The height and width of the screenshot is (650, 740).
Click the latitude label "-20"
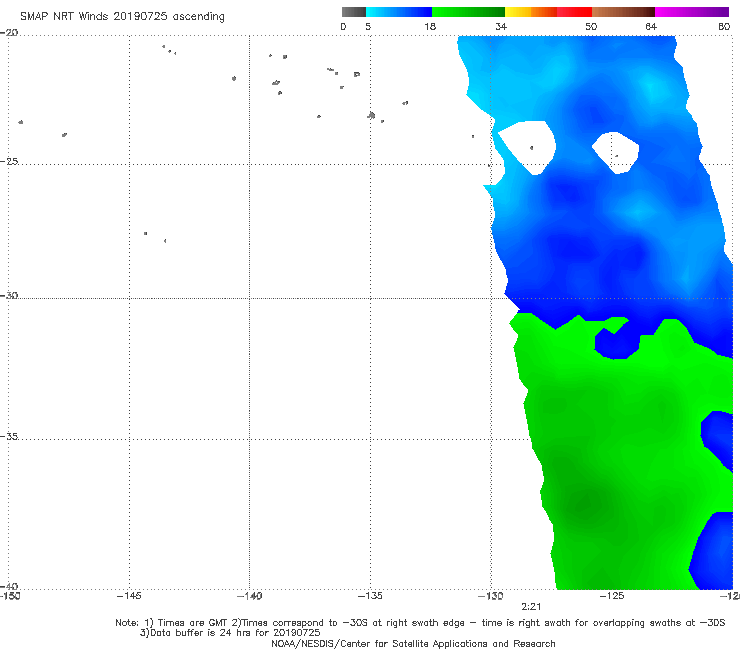click(x=9, y=32)
